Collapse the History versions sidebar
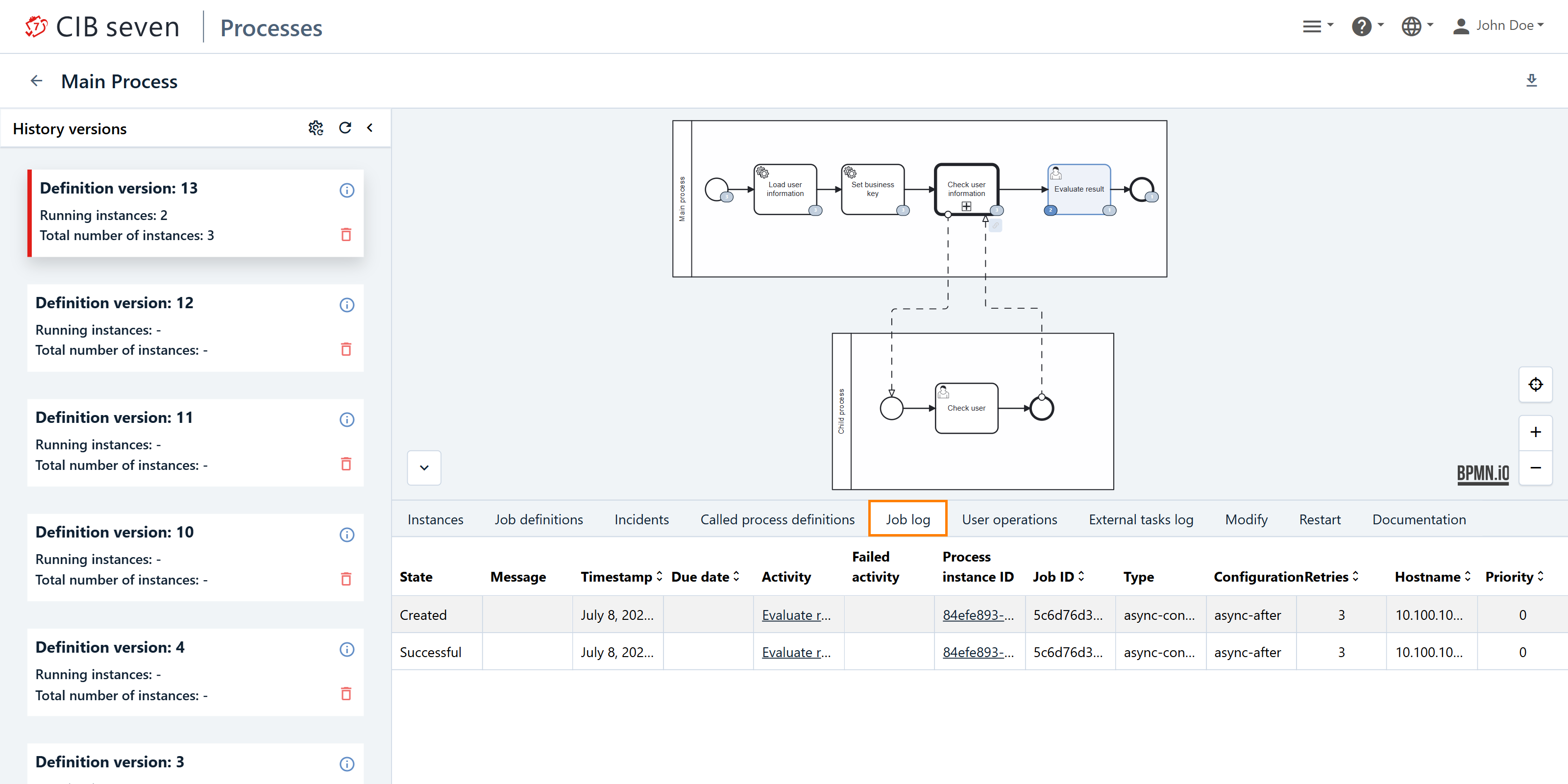 click(369, 128)
